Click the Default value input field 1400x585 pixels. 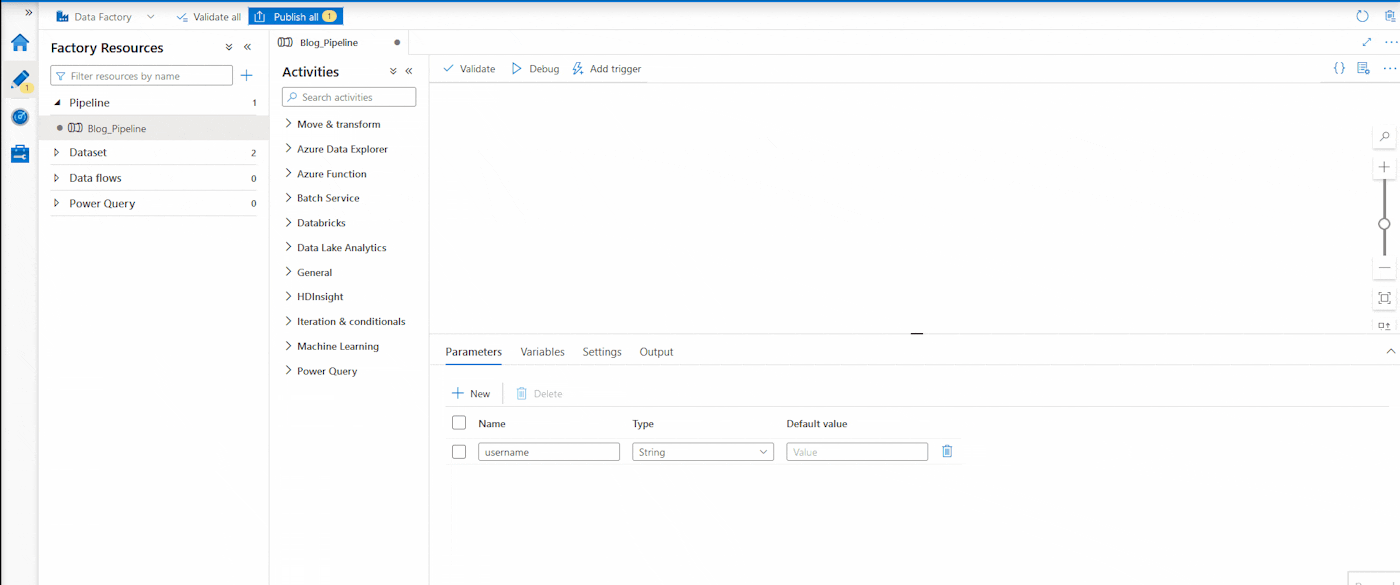857,452
